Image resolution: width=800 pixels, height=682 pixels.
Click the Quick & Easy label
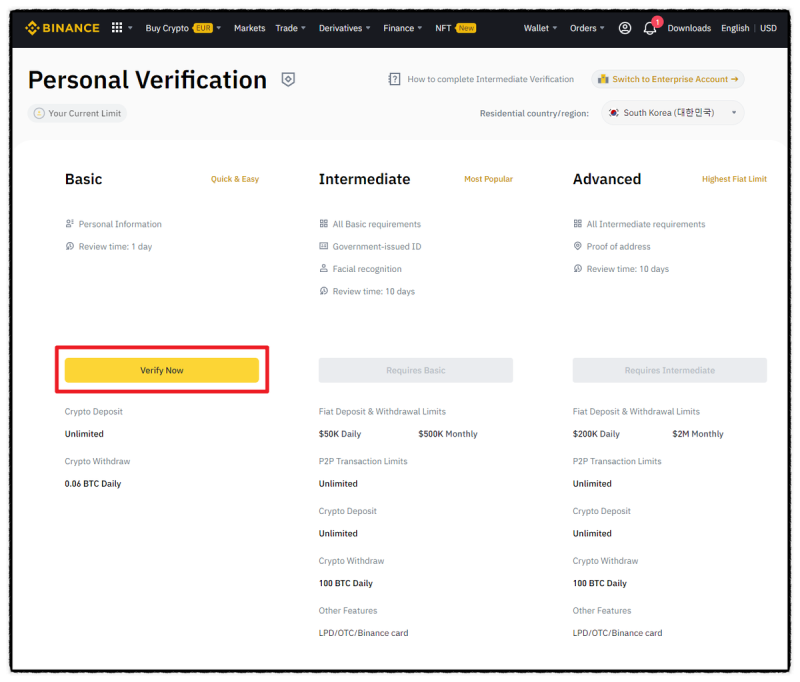235,179
